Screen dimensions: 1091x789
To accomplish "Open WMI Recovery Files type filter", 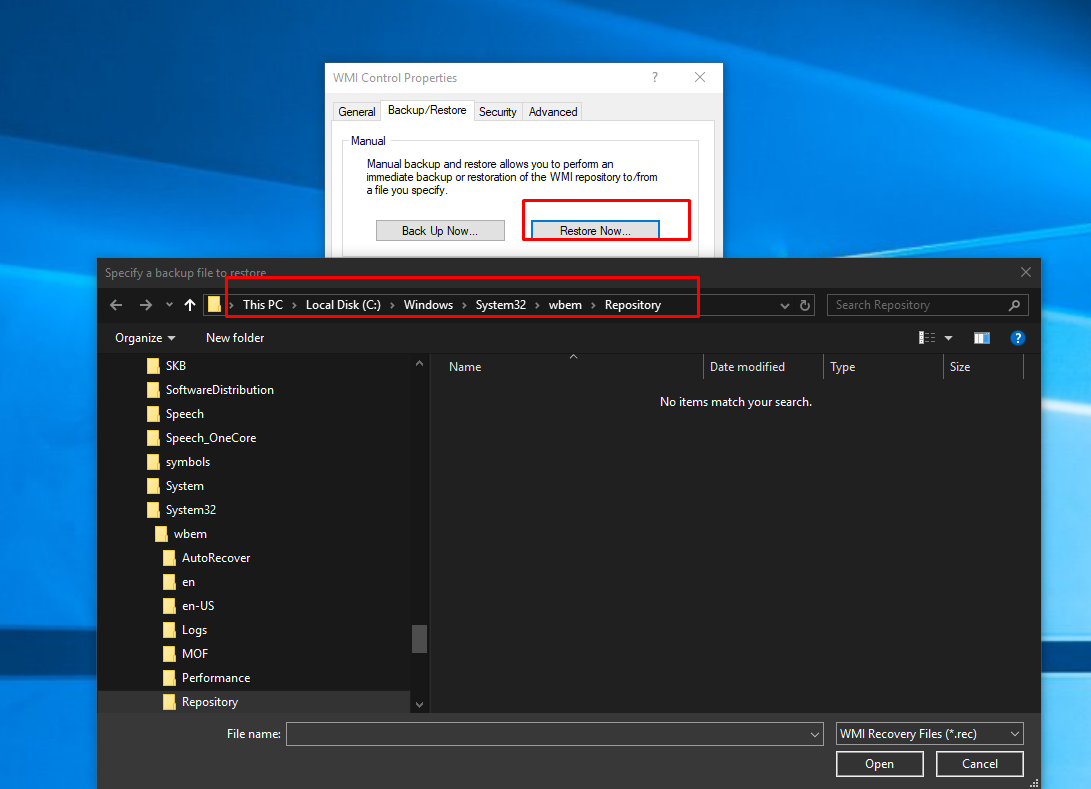I will (x=930, y=734).
